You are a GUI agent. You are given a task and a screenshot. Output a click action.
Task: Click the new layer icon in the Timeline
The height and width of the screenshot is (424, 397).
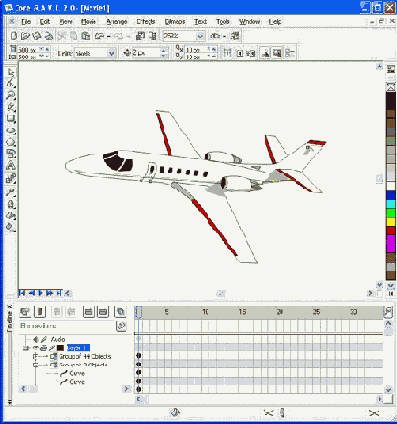tap(25, 312)
